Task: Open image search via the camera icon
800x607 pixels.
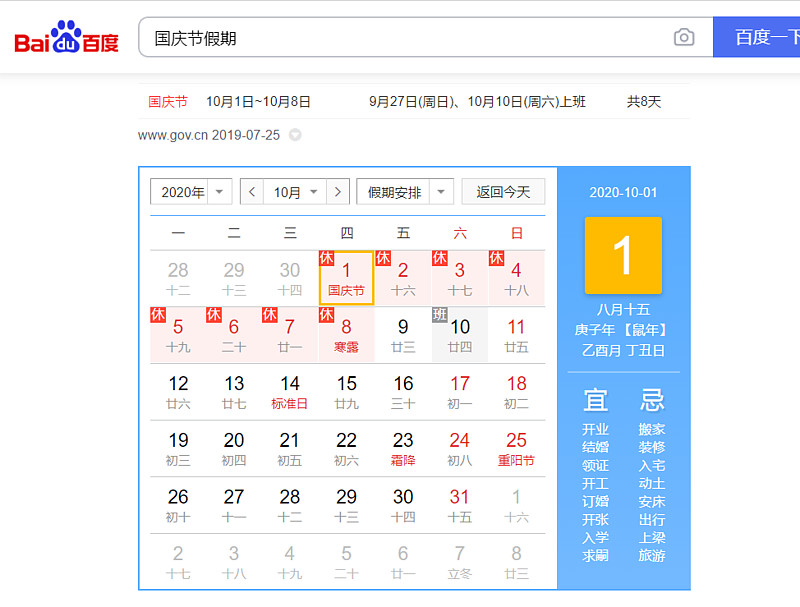Action: tap(683, 36)
